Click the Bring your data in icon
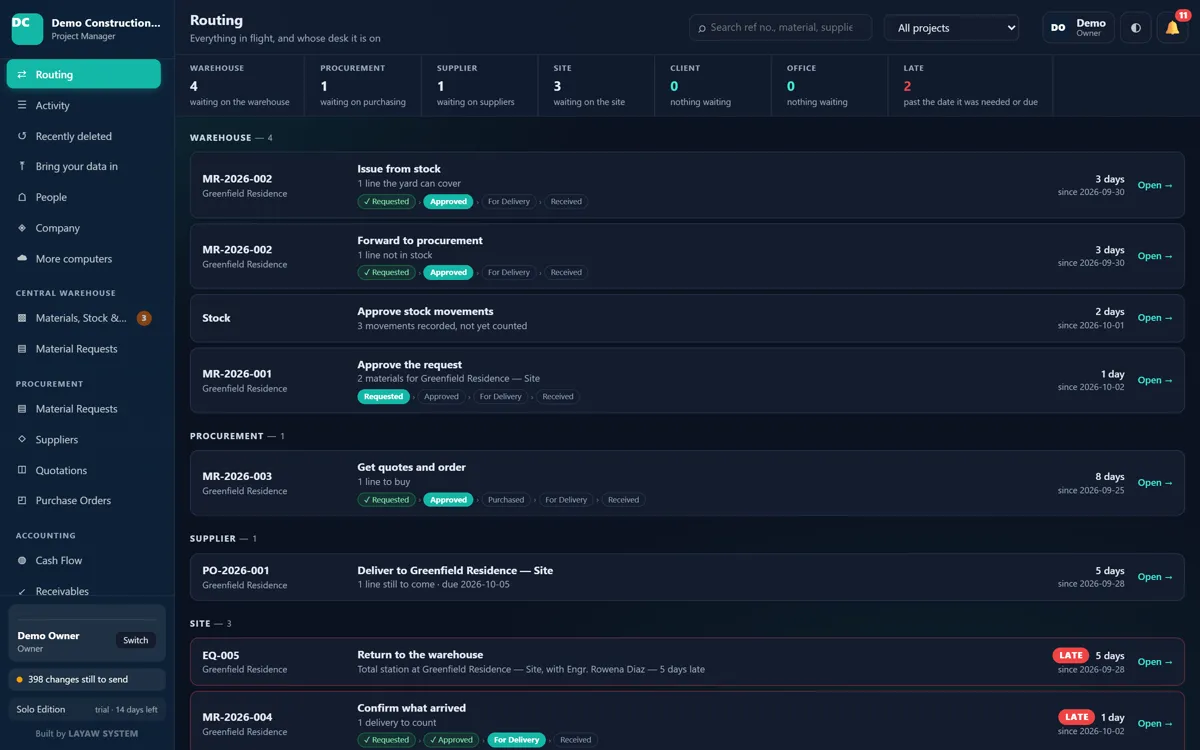The width and height of the screenshot is (1200, 750). coord(22,166)
